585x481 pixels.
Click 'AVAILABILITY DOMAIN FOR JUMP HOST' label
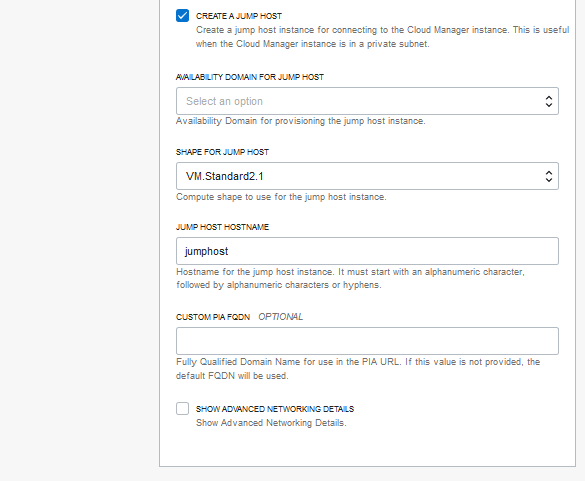click(x=250, y=77)
